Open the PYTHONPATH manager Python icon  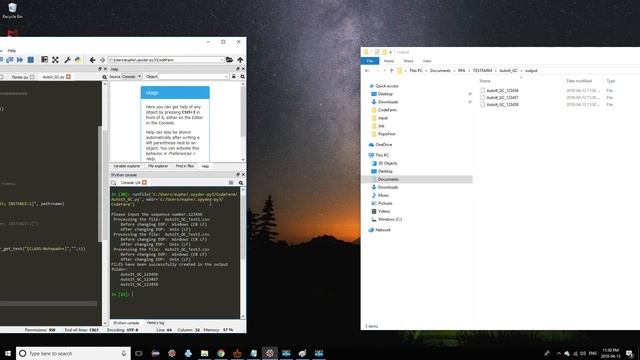(78, 60)
